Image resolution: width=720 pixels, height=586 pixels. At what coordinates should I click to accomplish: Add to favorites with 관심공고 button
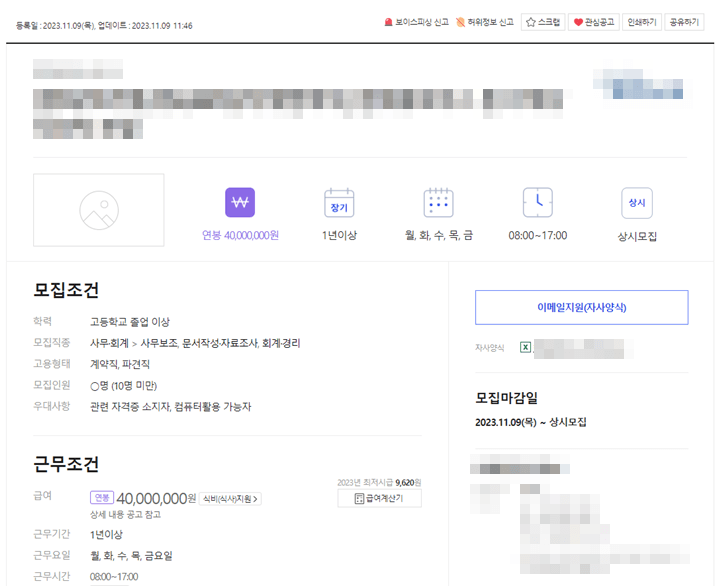(594, 22)
